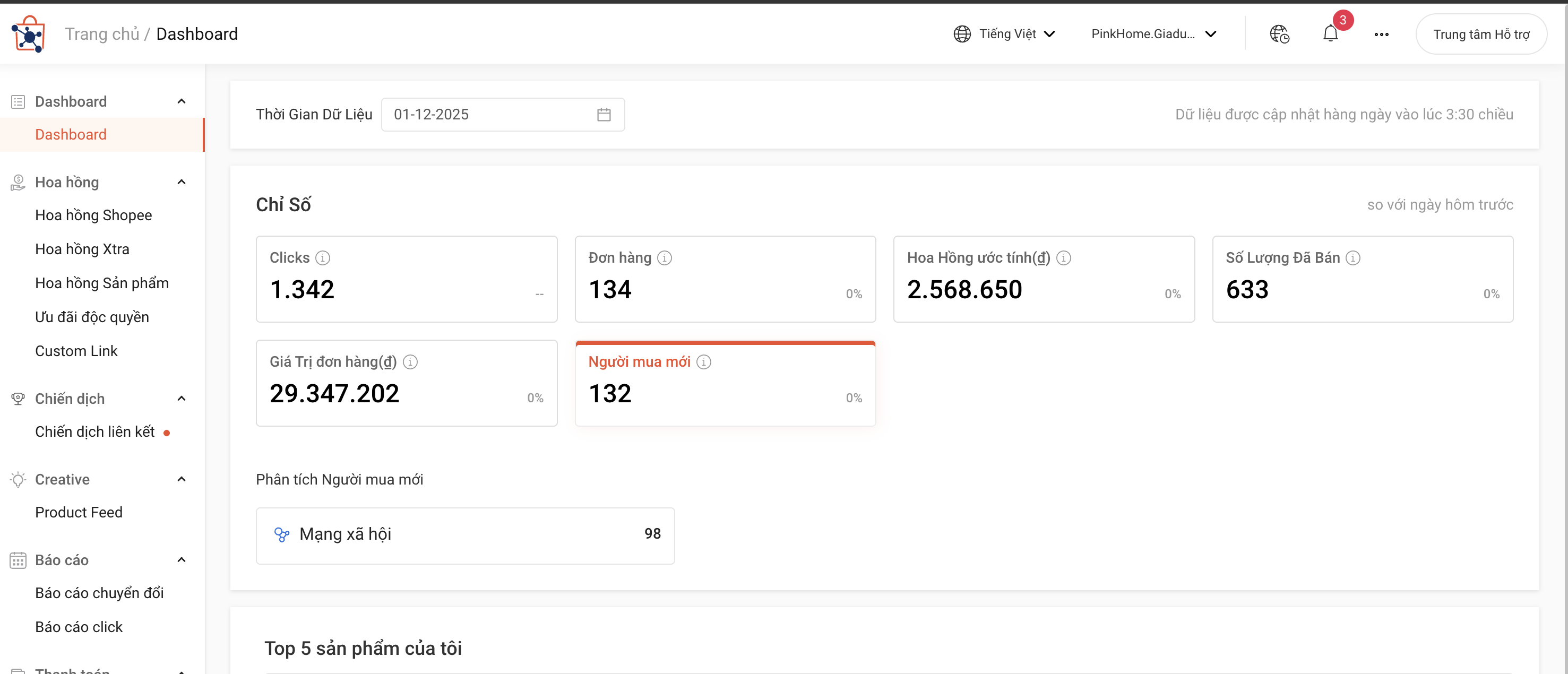Click the notification bell icon

pyautogui.click(x=1331, y=34)
